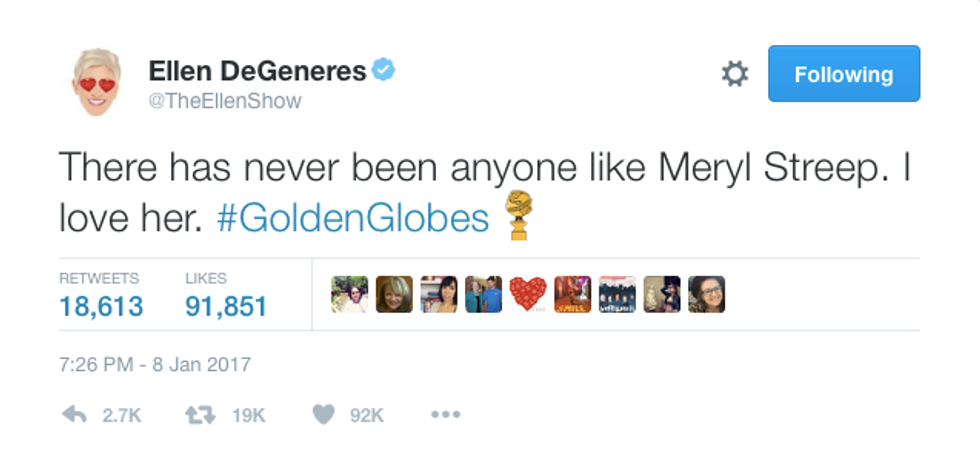Open the three-dot more options menu
The height and width of the screenshot is (474, 980).
click(445, 414)
